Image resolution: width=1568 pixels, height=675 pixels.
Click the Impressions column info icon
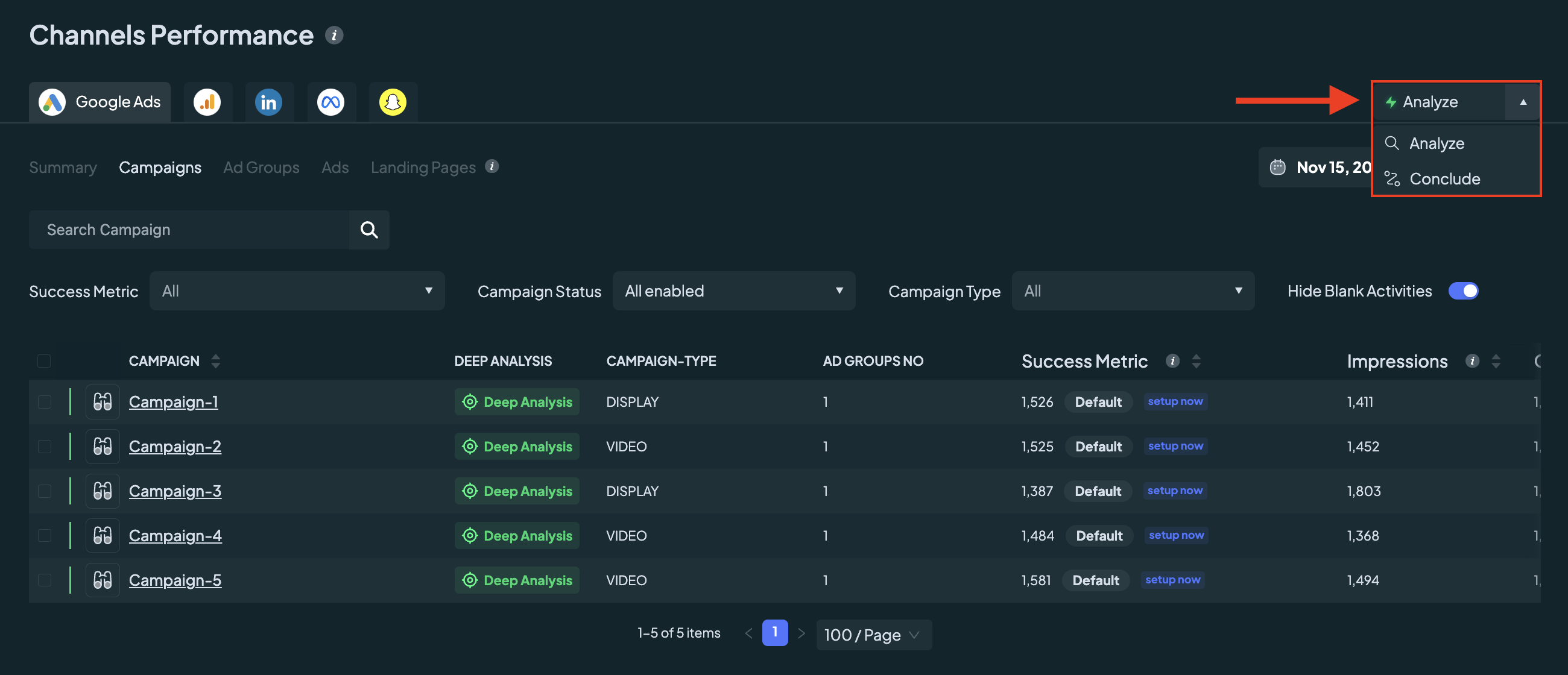click(1472, 360)
